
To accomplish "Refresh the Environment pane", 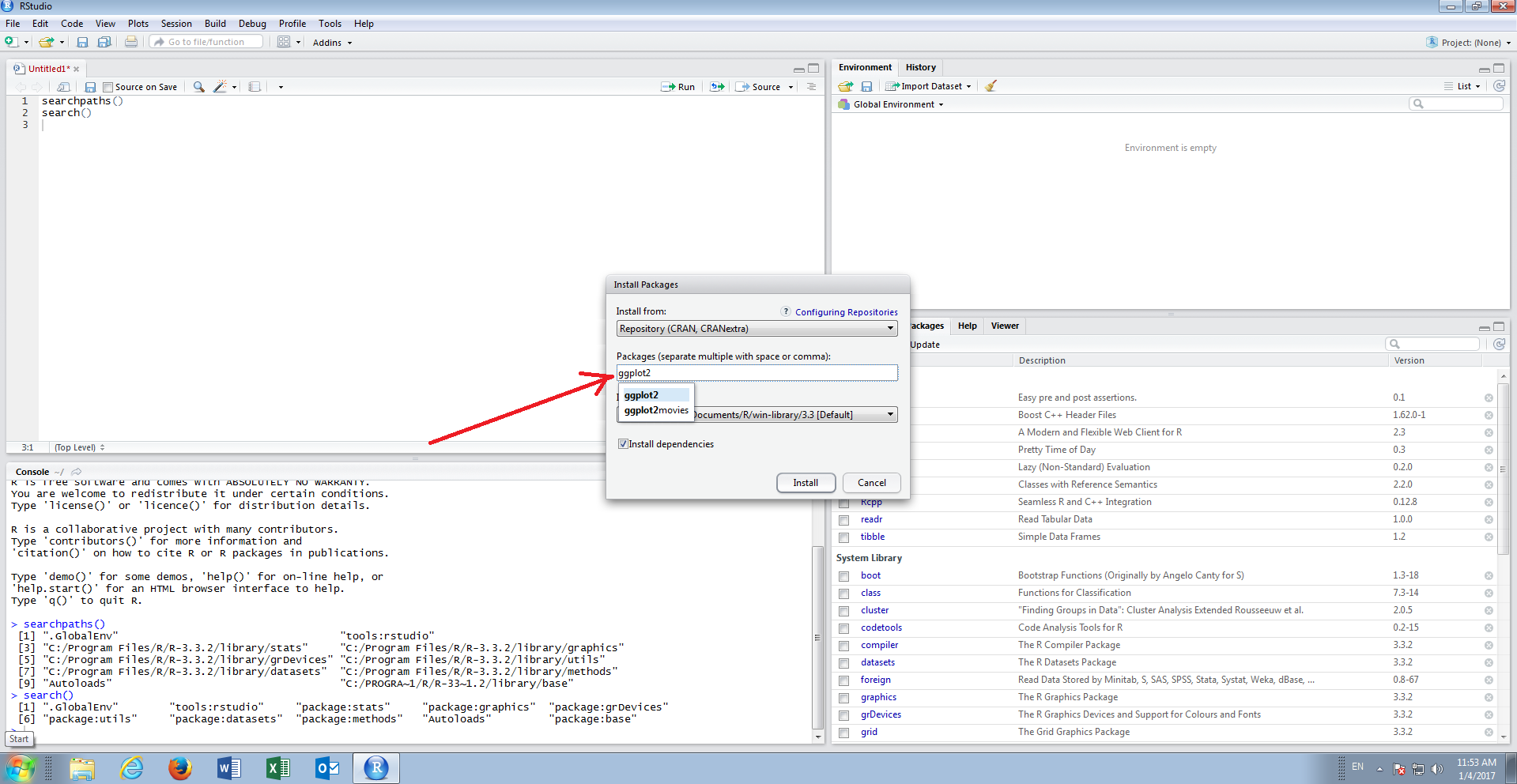I will pyautogui.click(x=1499, y=86).
